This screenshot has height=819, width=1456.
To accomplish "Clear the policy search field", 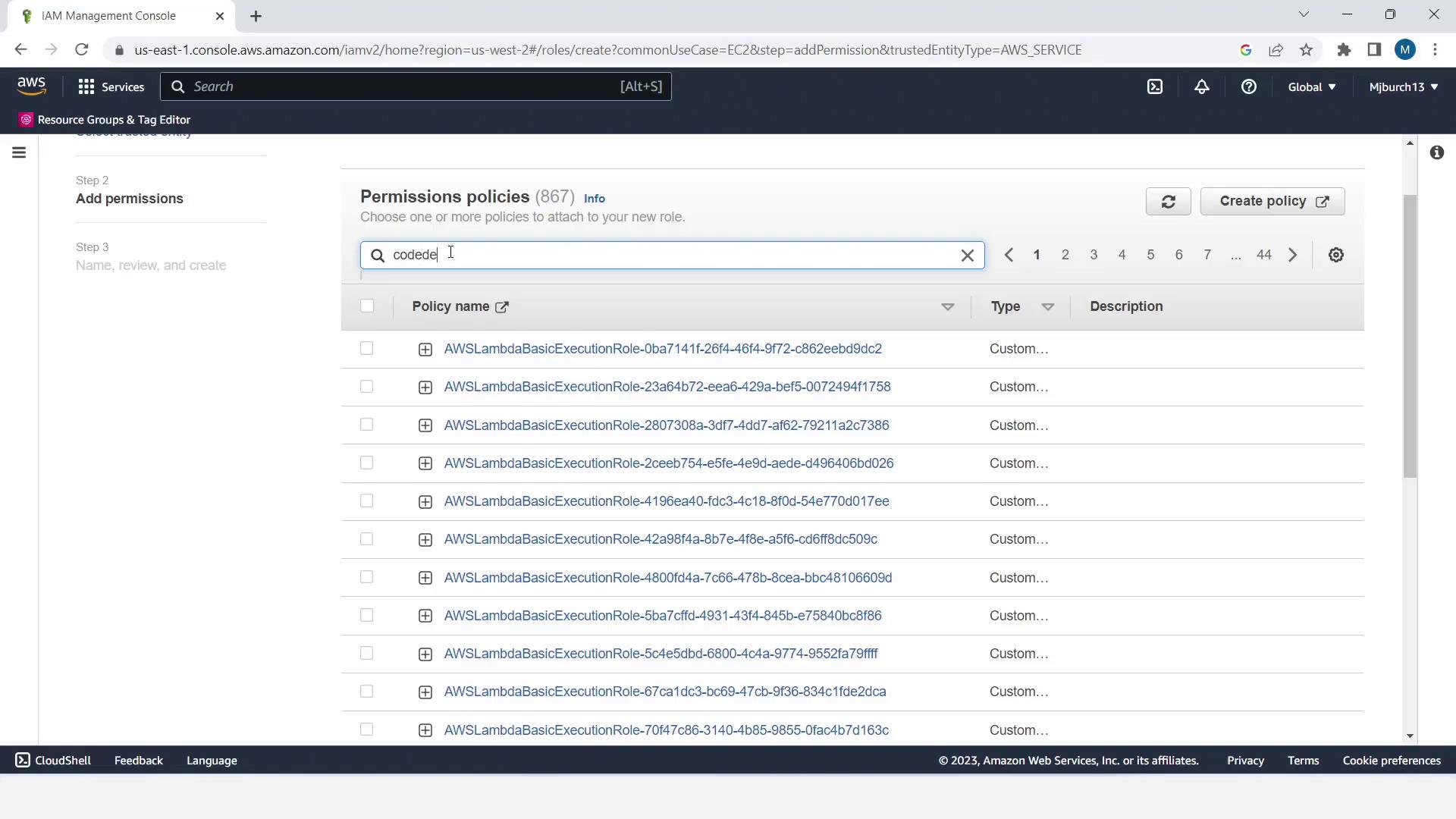I will (967, 256).
